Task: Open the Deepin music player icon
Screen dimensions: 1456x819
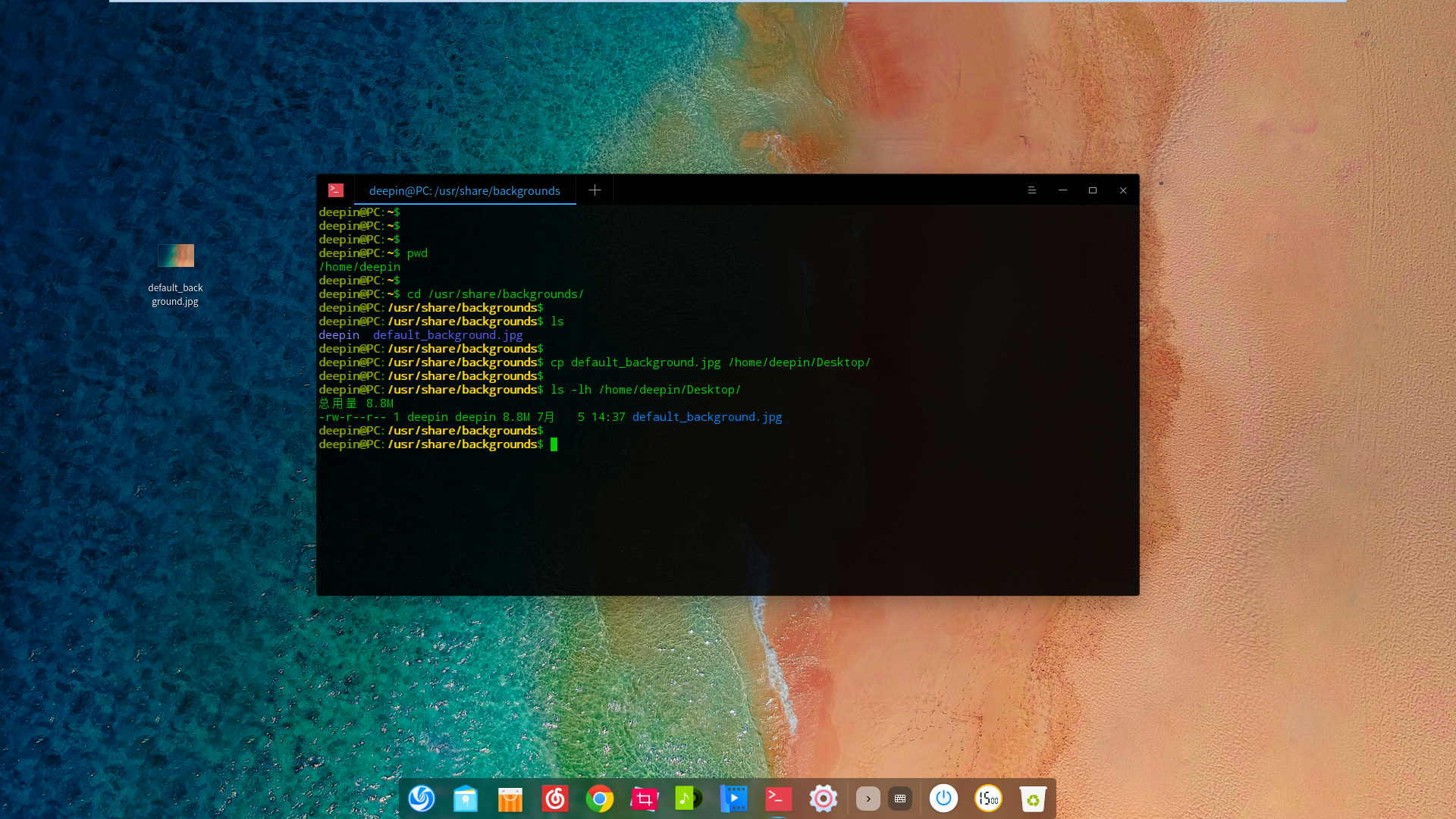Action: [x=689, y=799]
